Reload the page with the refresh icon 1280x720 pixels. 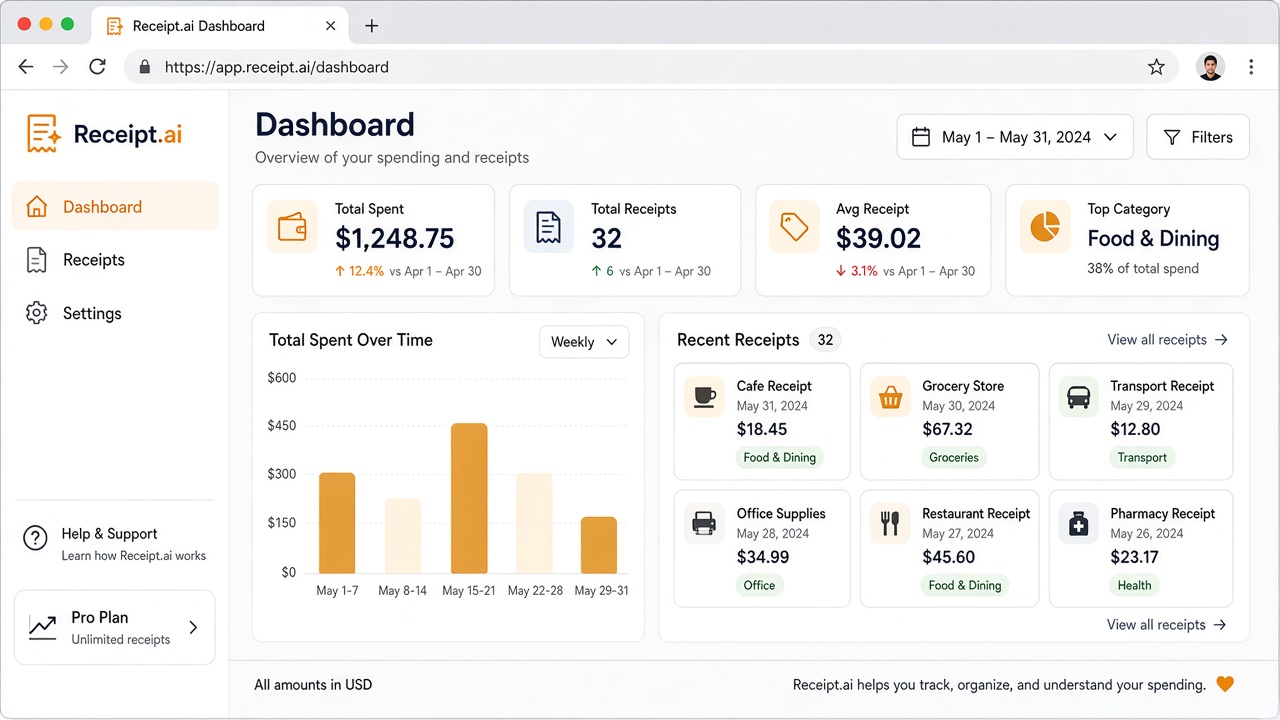[x=97, y=67]
